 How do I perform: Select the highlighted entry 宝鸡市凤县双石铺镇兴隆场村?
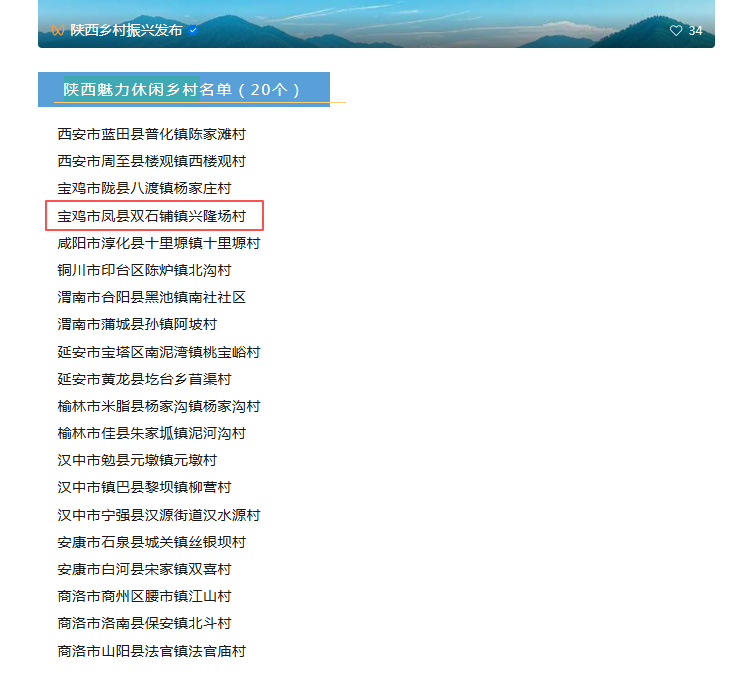(x=152, y=216)
